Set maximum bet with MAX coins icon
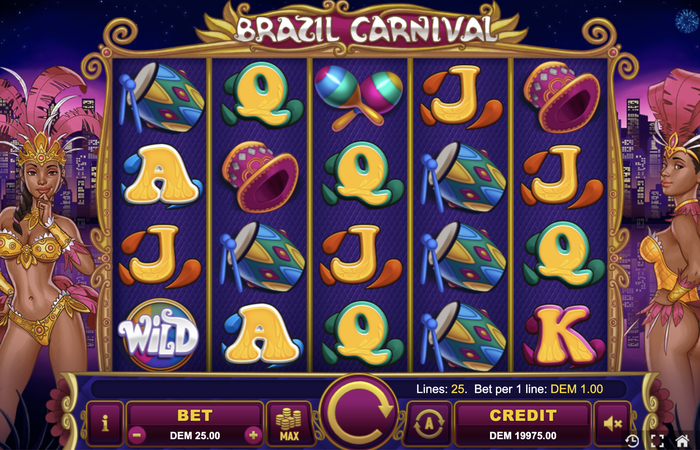Image resolution: width=700 pixels, height=450 pixels. (289, 423)
